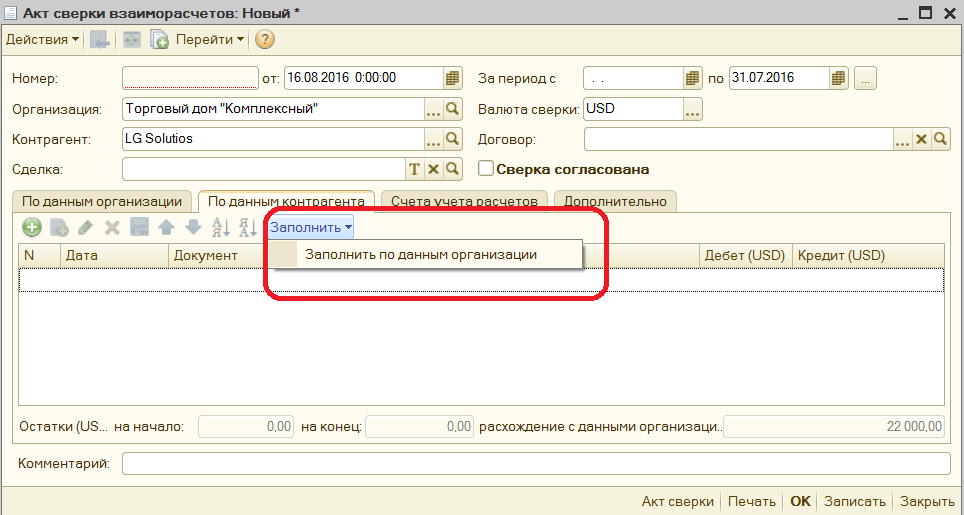Click the period selection ellipsis button

[x=865, y=78]
